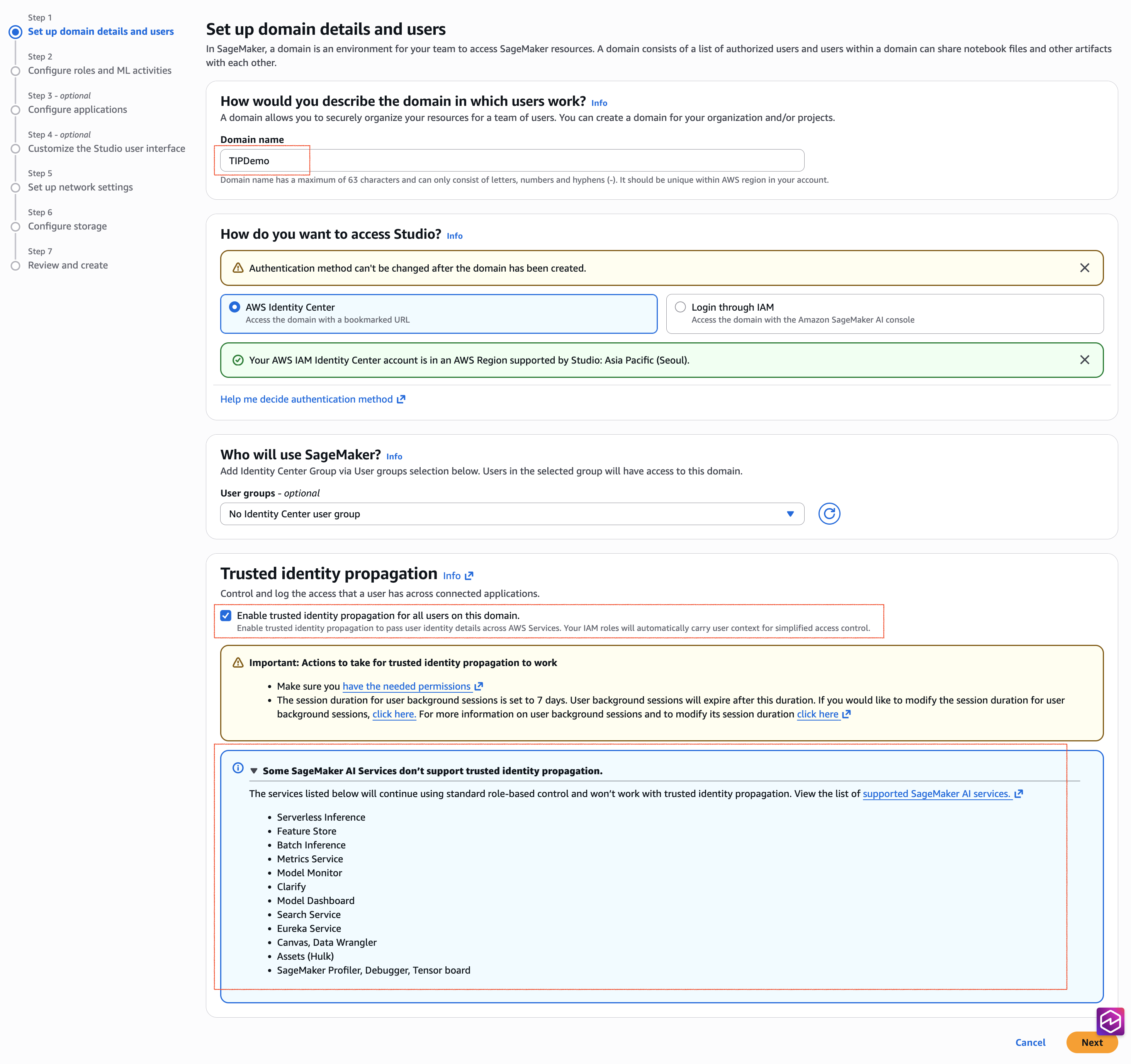
Task: Click the Next button
Action: (x=1092, y=1042)
